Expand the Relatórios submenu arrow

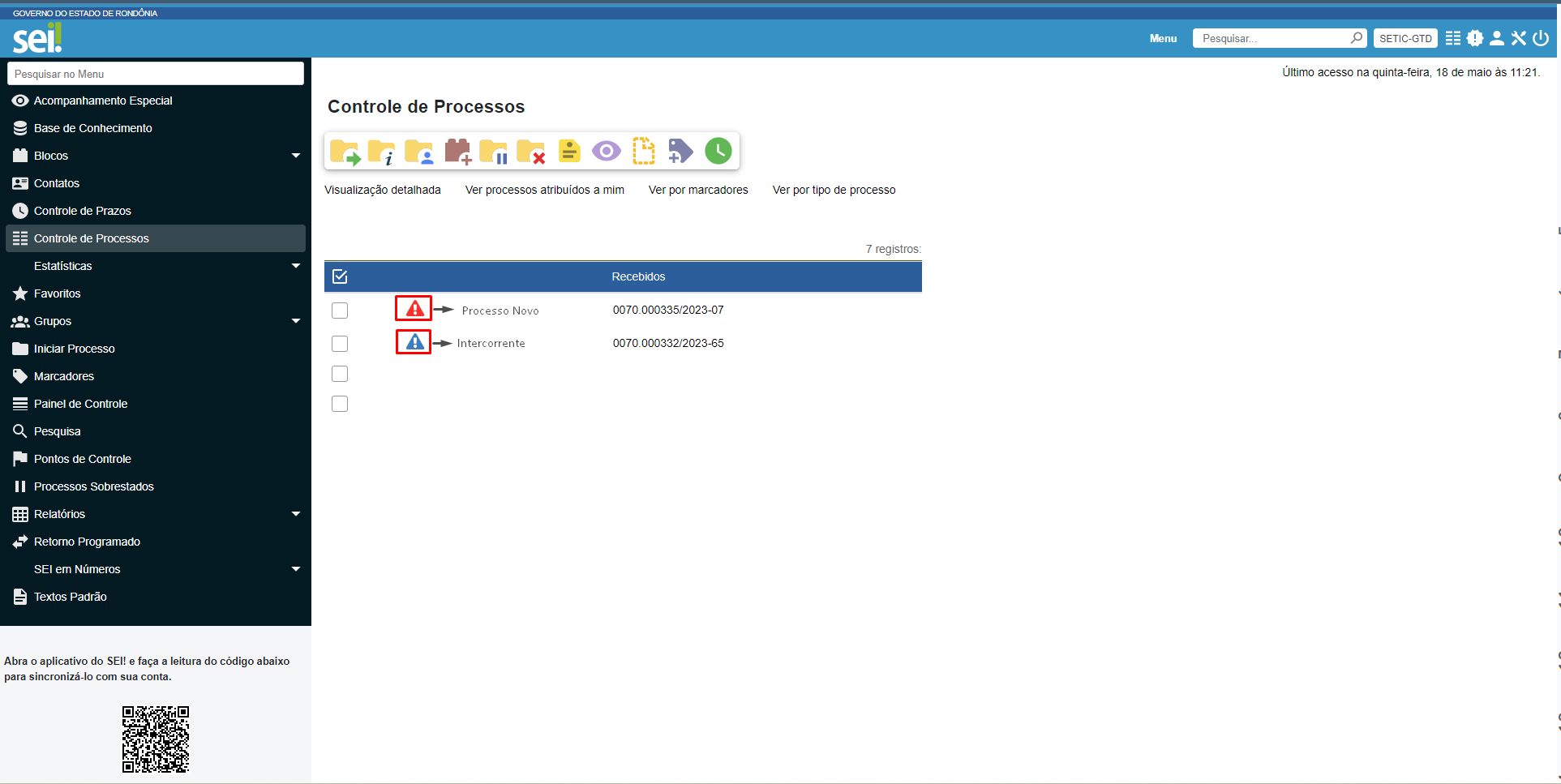[296, 514]
